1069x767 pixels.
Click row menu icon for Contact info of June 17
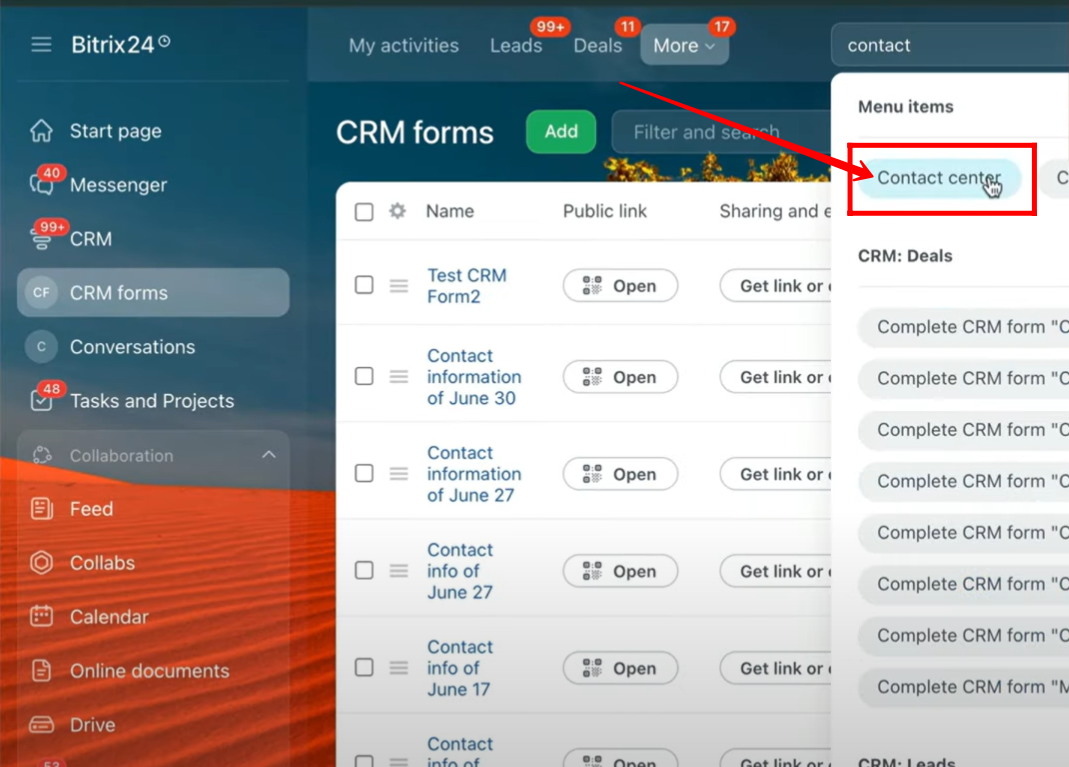point(399,668)
